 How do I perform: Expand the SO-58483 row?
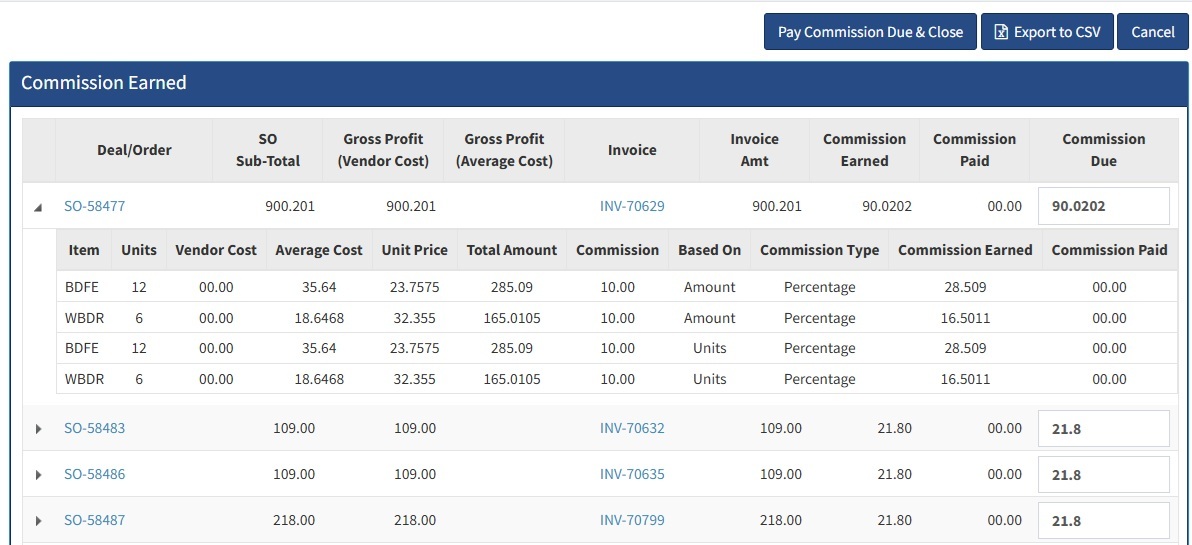pos(39,429)
